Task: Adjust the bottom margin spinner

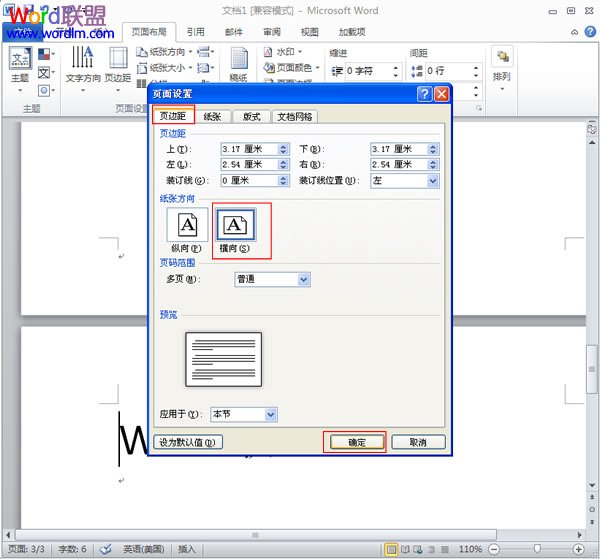Action: click(x=433, y=149)
